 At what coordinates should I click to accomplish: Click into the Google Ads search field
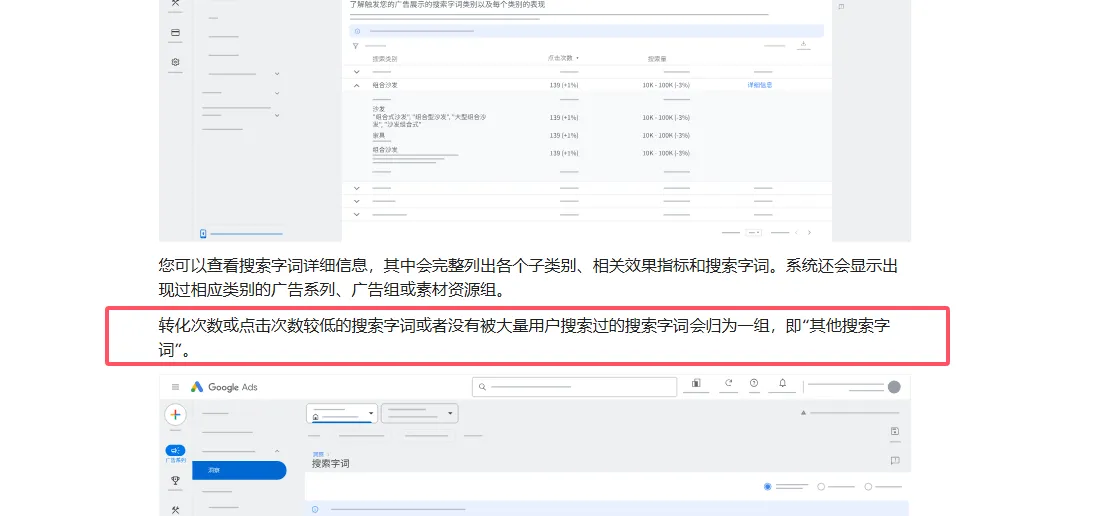(x=574, y=386)
